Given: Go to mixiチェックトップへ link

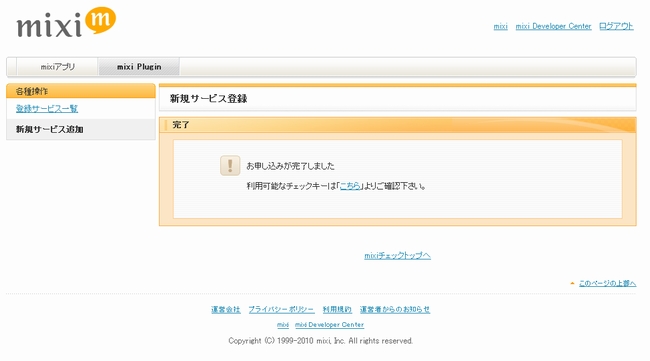Looking at the screenshot, I should point(398,256).
